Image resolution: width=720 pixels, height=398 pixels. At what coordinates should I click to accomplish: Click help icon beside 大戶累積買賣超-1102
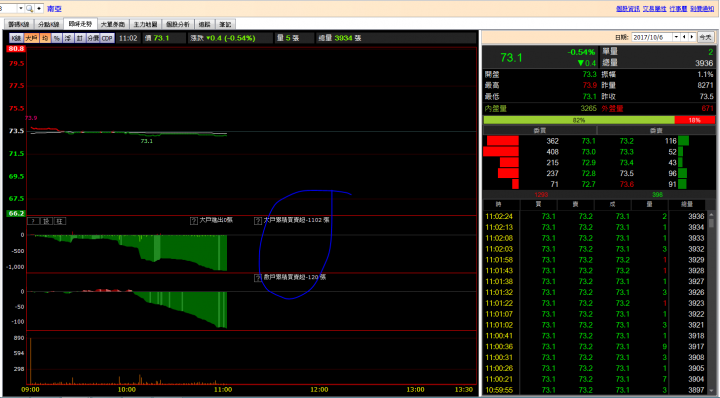[x=258, y=221]
